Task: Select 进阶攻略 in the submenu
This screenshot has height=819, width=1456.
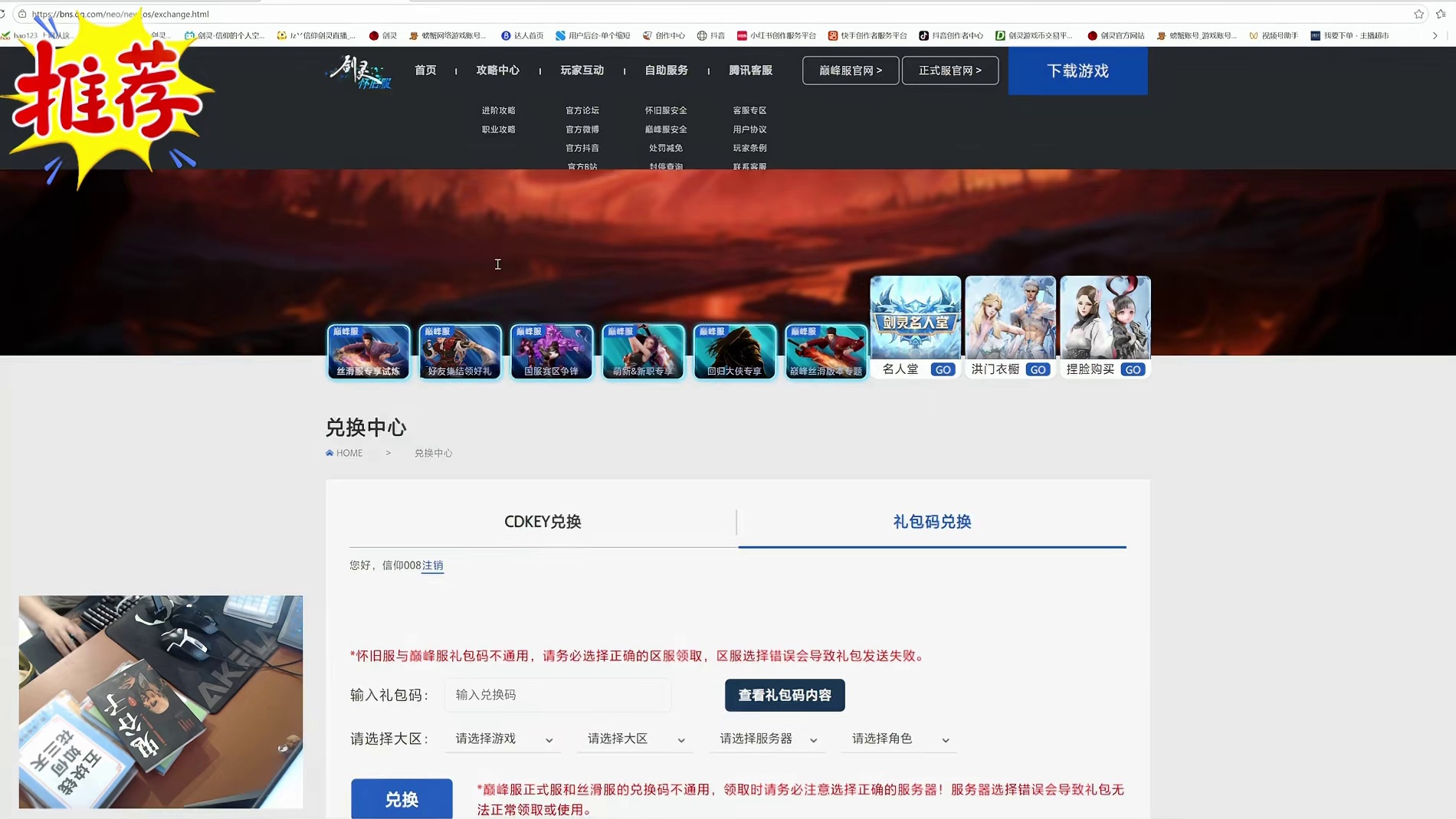Action: click(x=498, y=110)
